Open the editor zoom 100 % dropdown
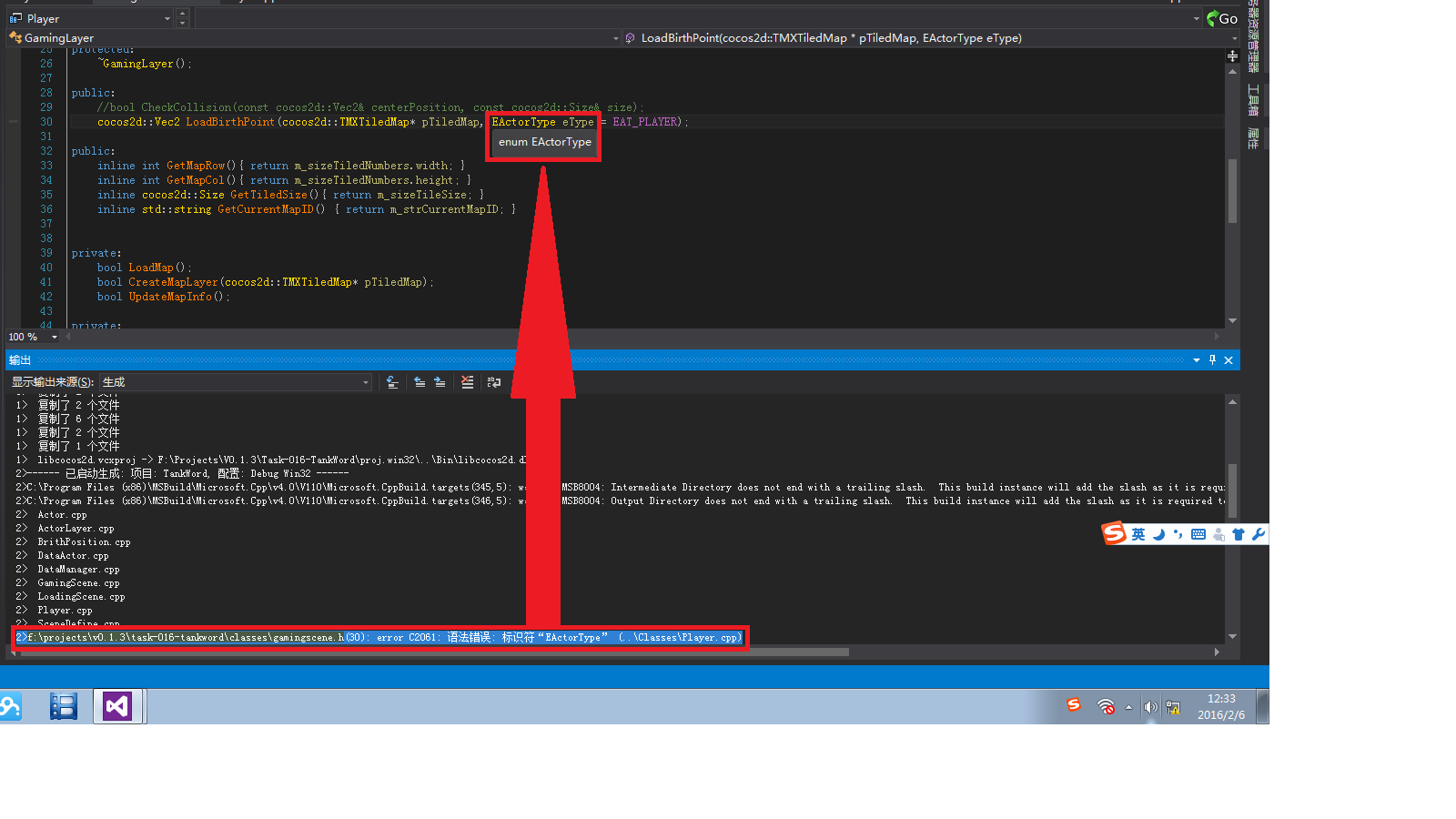 click(x=55, y=337)
